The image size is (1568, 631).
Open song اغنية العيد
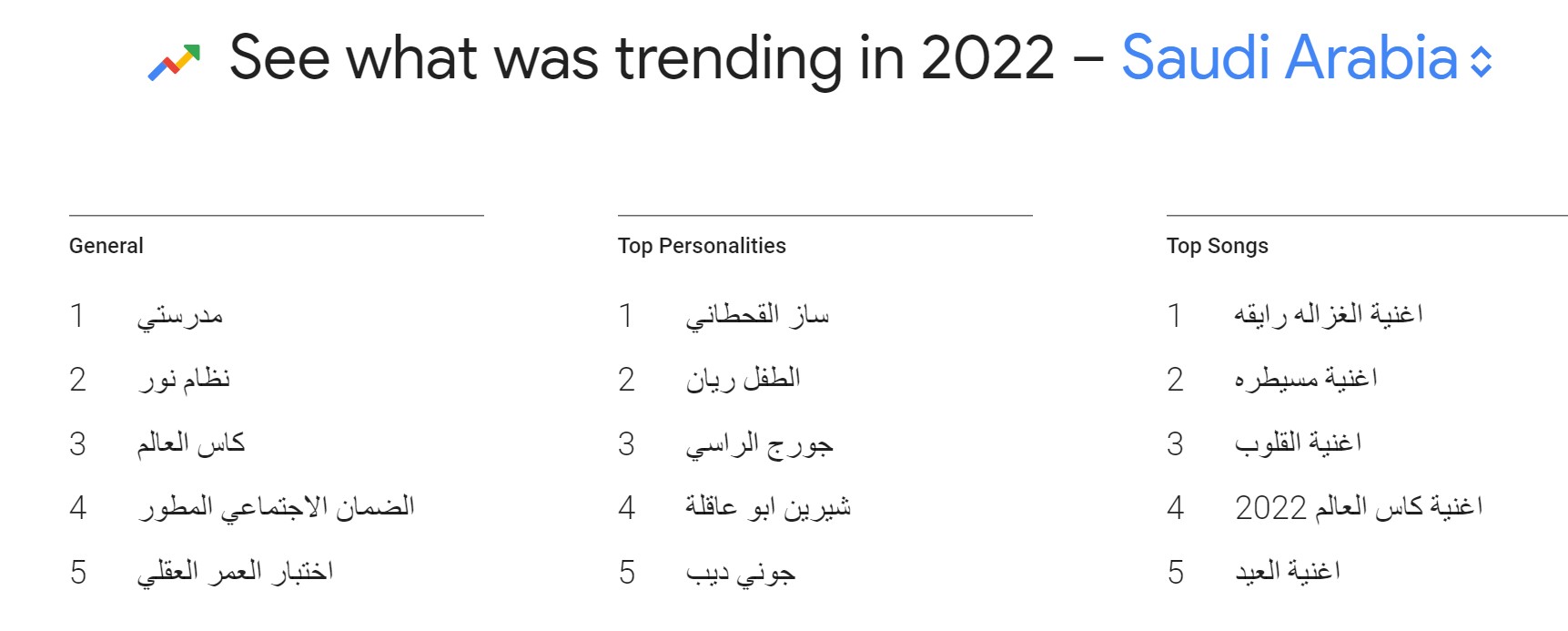click(x=1287, y=572)
